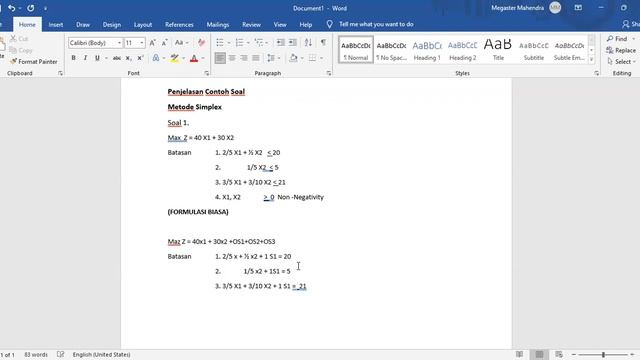
Task: Open the Borders dropdown arrow
Action: coord(321,58)
